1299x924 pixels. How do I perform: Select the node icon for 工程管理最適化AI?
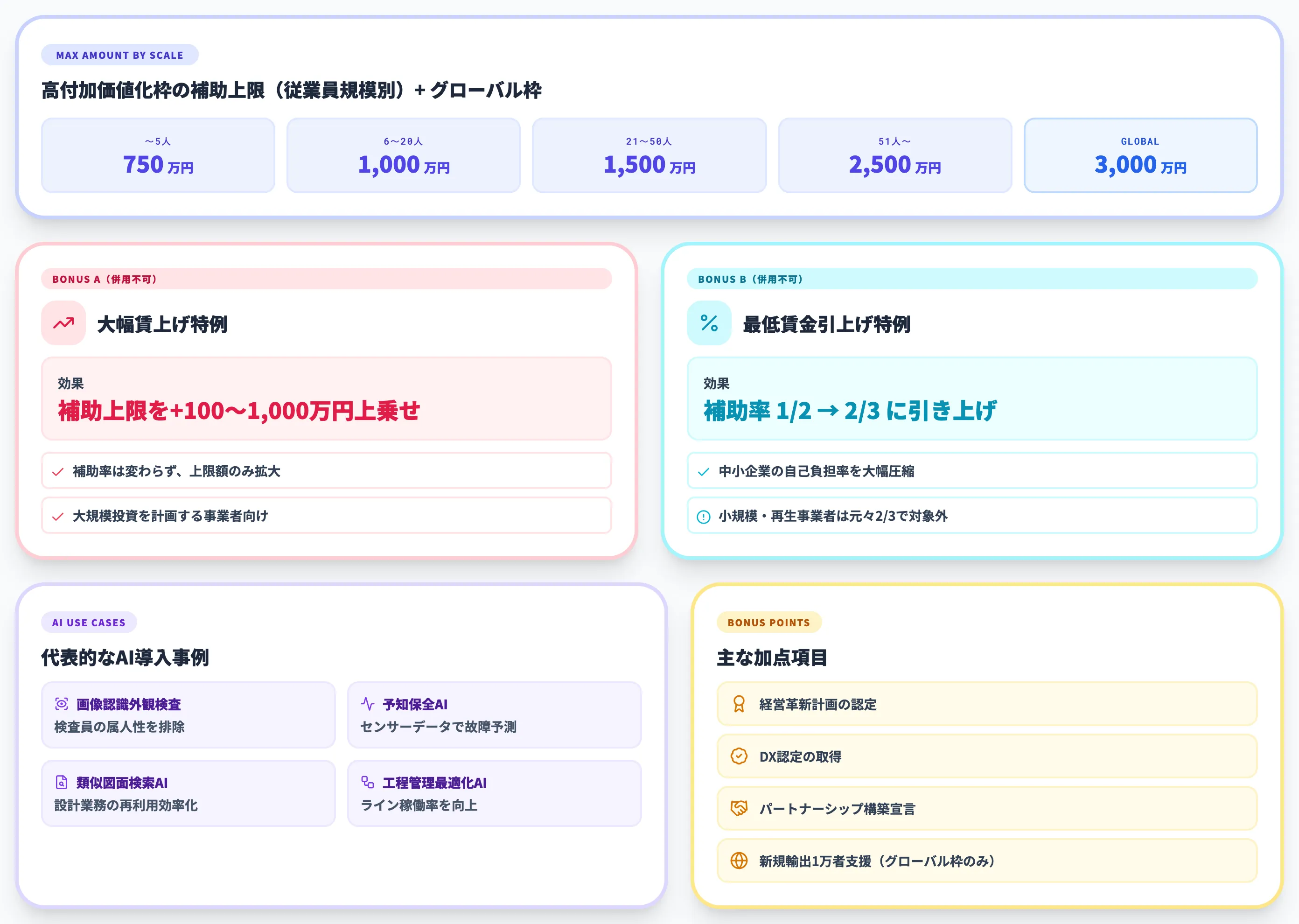369,782
